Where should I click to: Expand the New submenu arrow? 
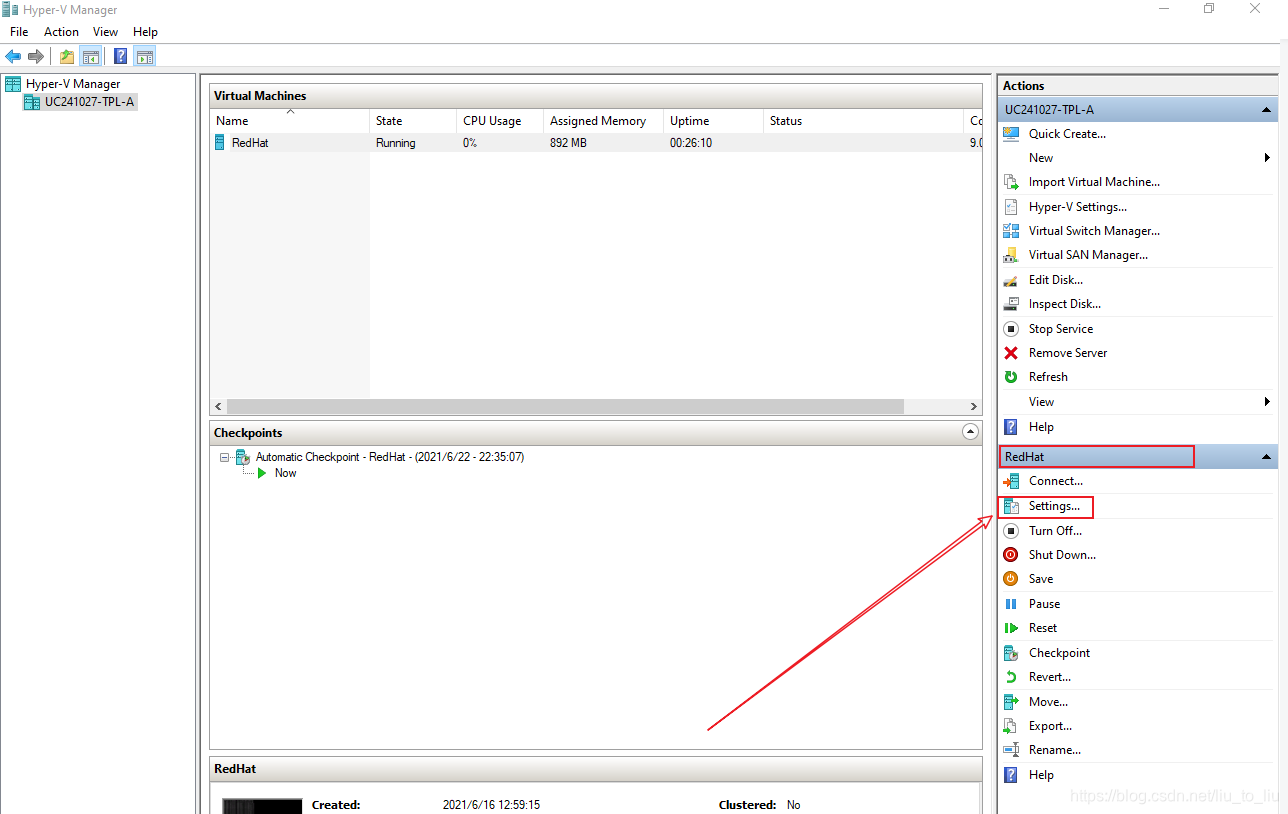(1267, 158)
